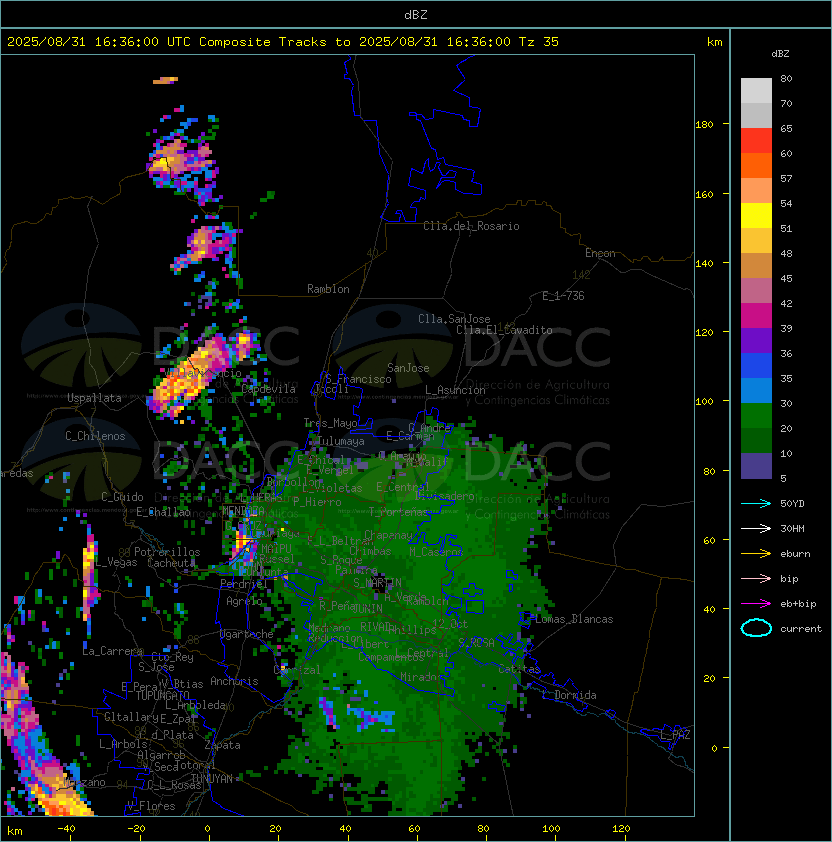
Task: Click the 'S_MARTIN' map label
Action: coord(378,583)
